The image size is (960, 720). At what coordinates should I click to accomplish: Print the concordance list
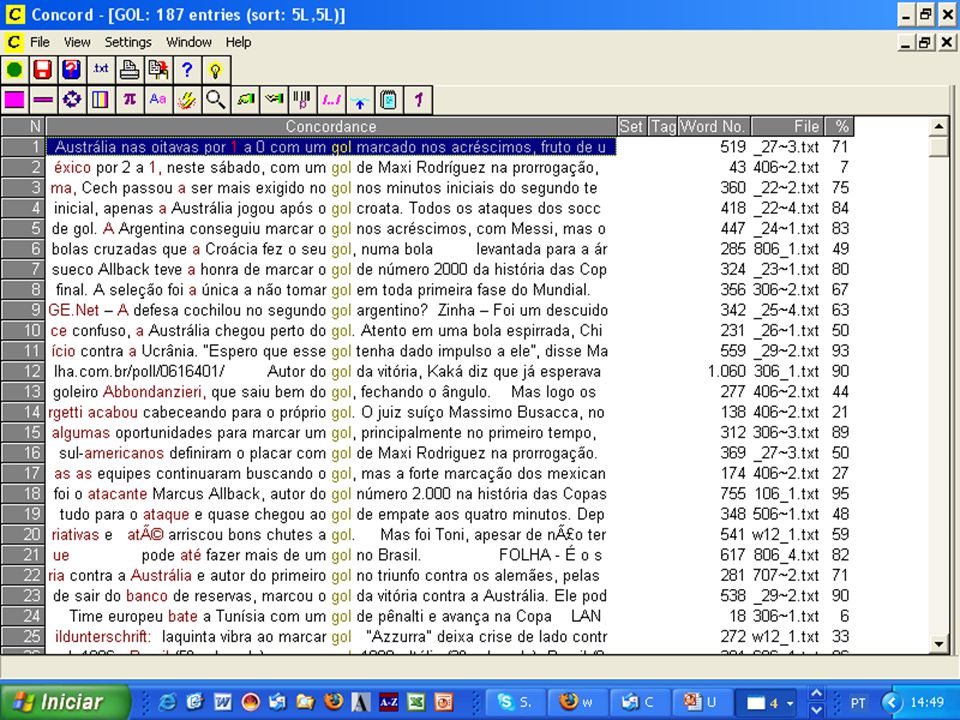tap(129, 70)
